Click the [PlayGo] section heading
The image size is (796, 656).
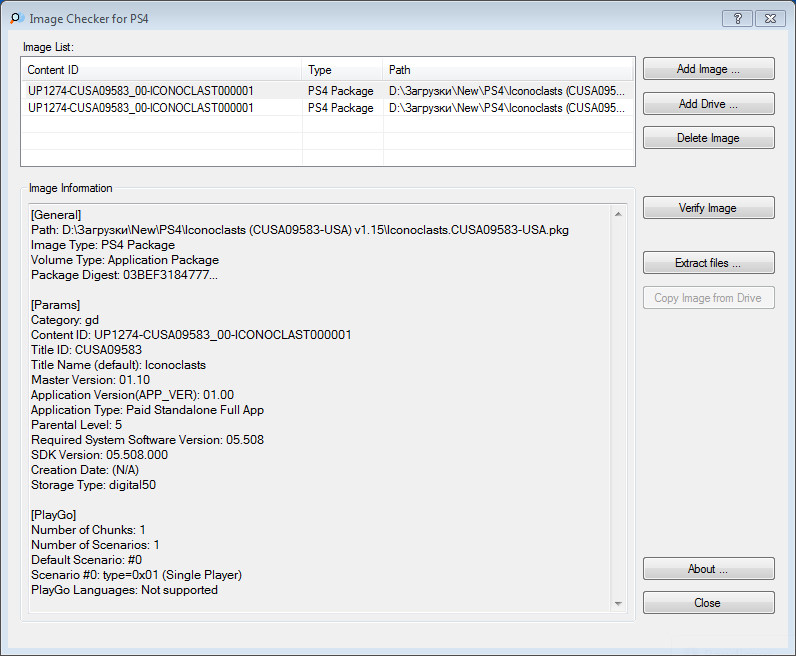[53, 514]
